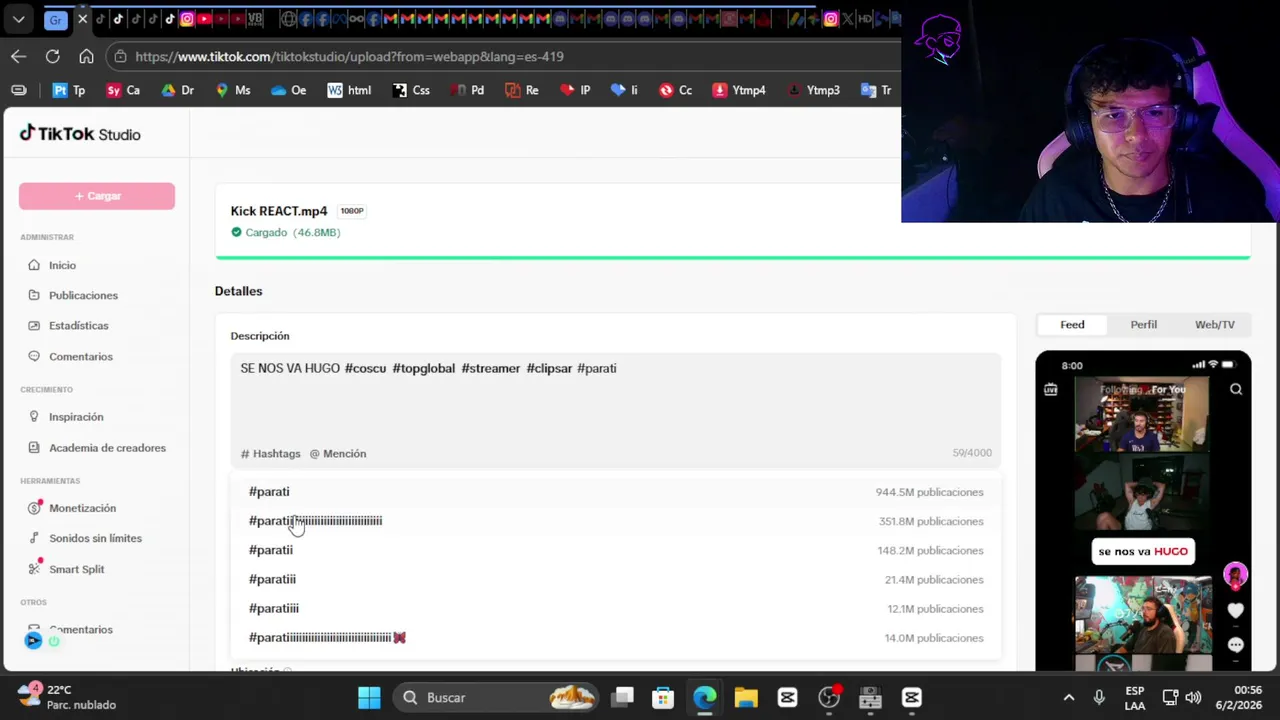This screenshot has width=1280, height=720.
Task: Open the Windows Start menu
Action: pos(369,697)
